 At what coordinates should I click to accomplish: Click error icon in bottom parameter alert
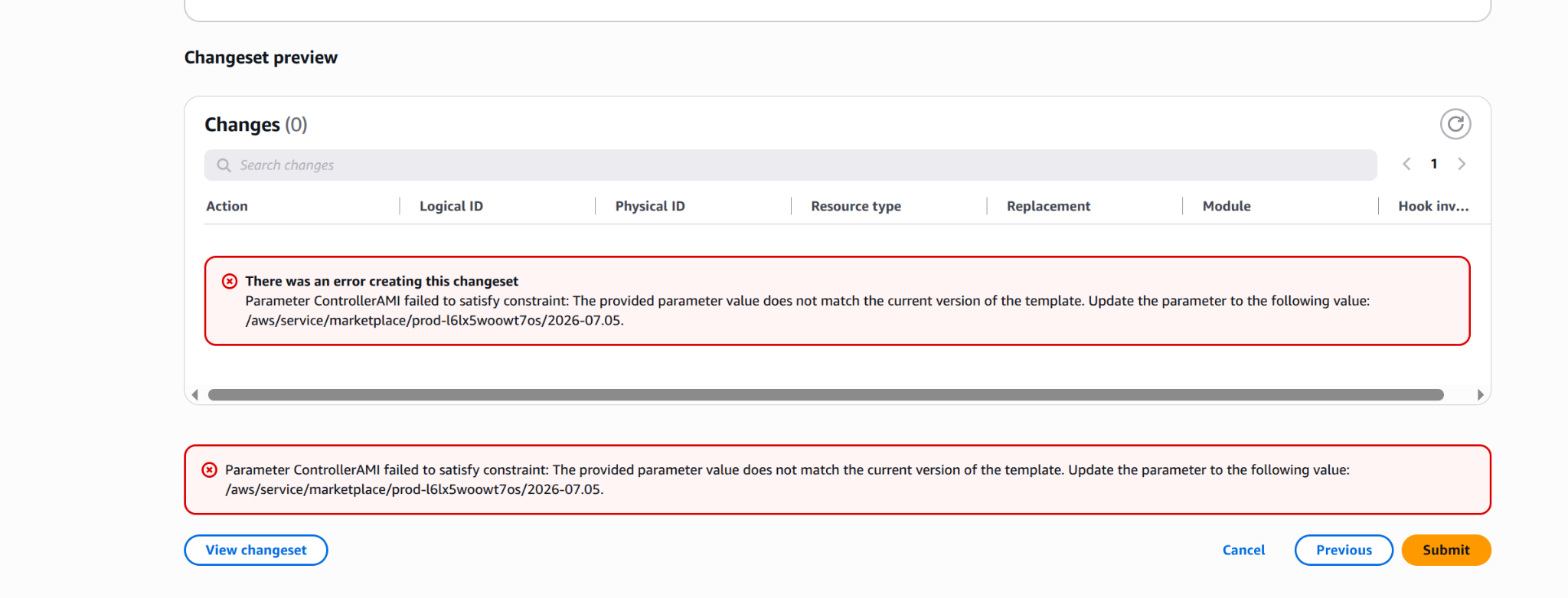209,469
